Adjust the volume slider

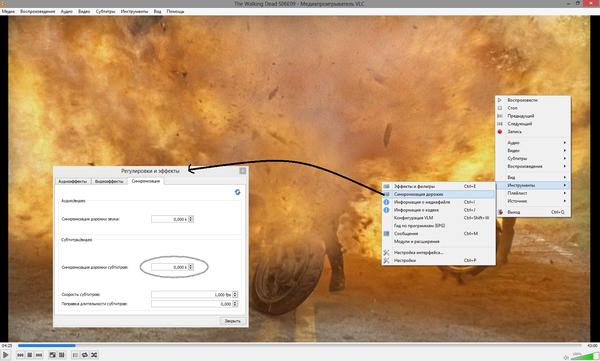(584, 356)
